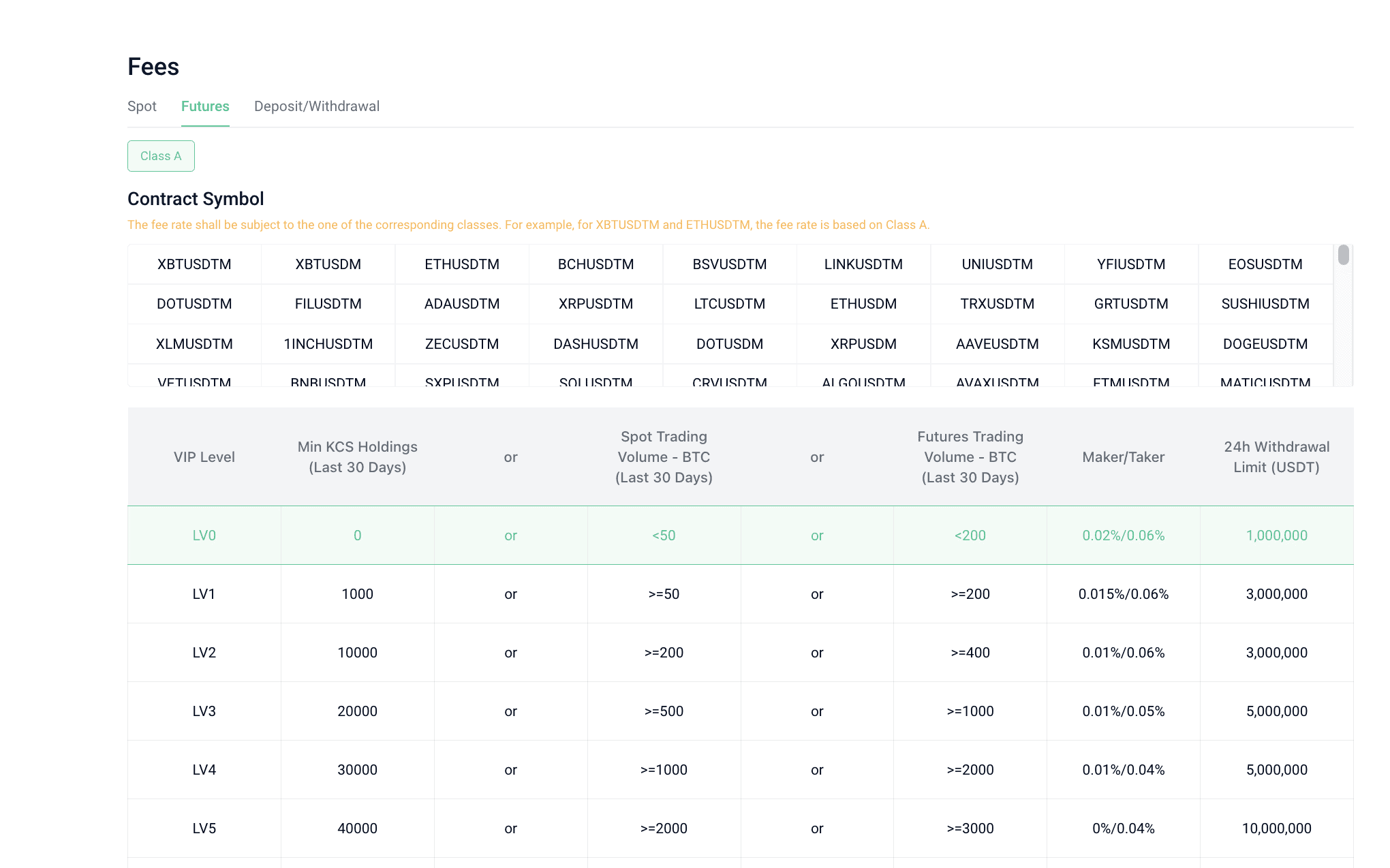Select the LV3 VIP level cell
The height and width of the screenshot is (868, 1390).
204,711
